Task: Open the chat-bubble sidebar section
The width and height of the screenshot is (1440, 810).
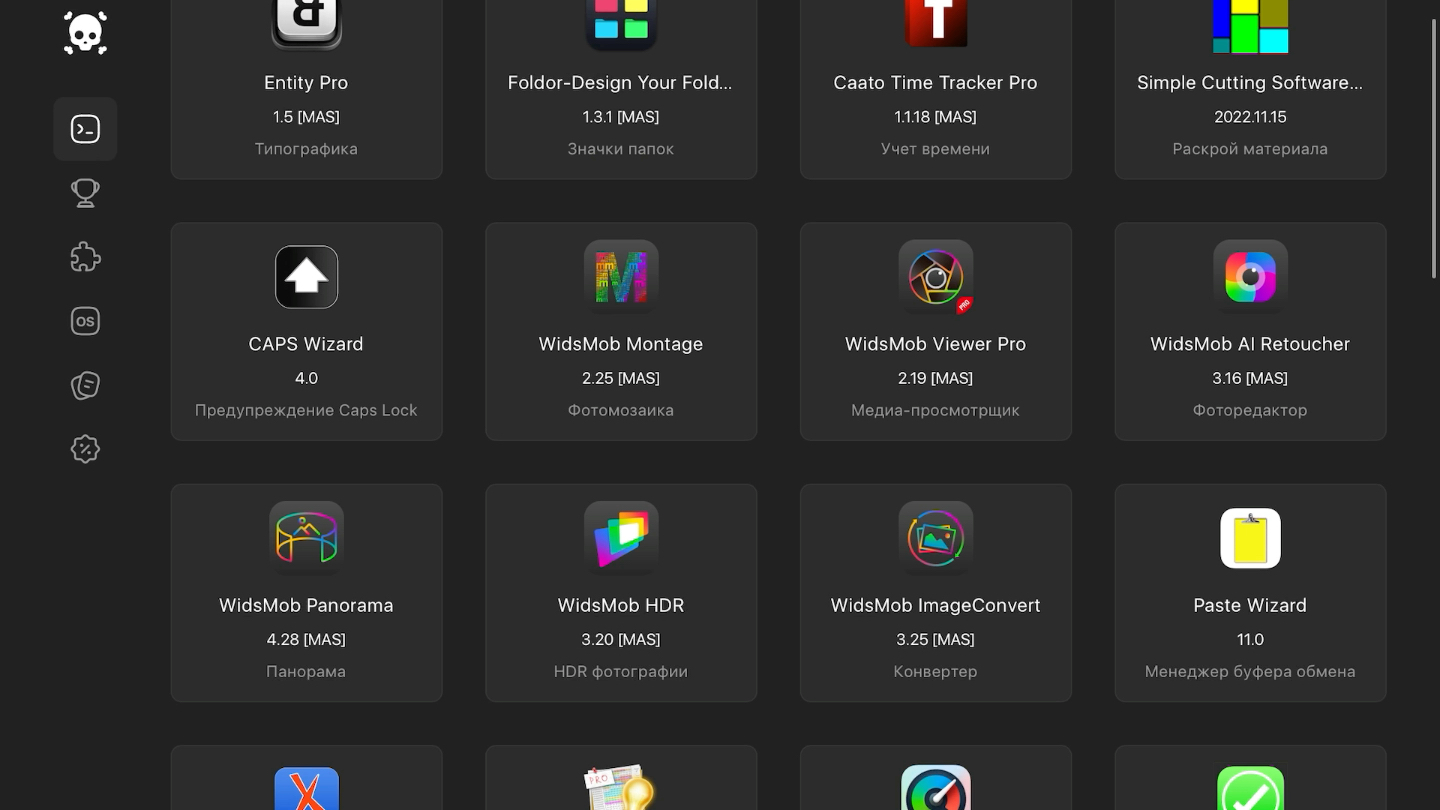Action: click(x=85, y=385)
